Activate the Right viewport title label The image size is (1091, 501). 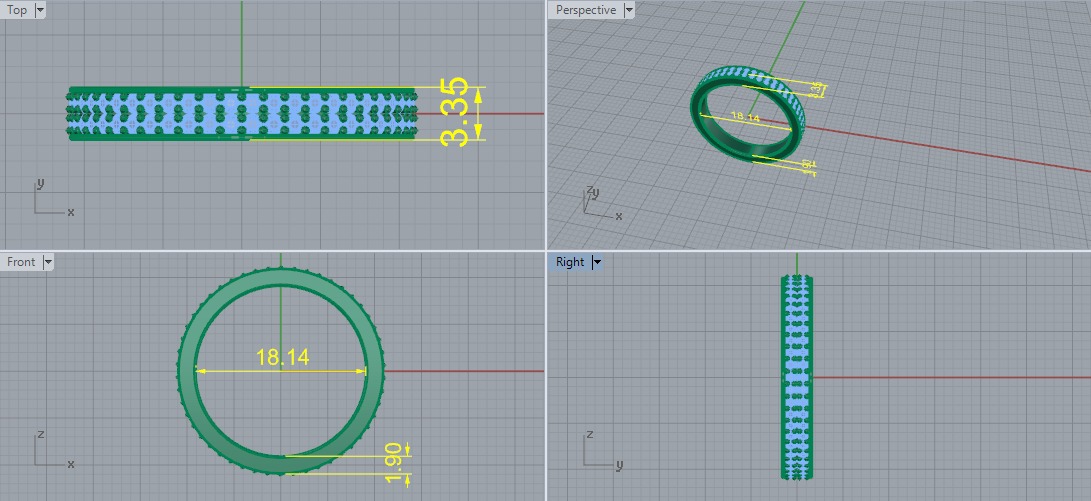click(x=570, y=262)
